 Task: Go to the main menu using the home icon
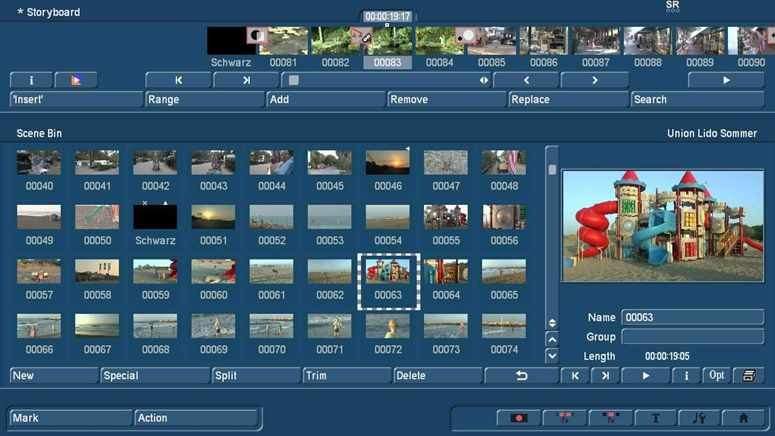[x=743, y=418]
